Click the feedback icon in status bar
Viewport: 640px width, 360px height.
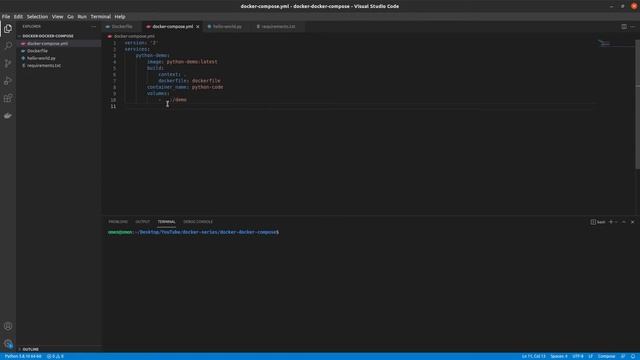click(x=623, y=356)
